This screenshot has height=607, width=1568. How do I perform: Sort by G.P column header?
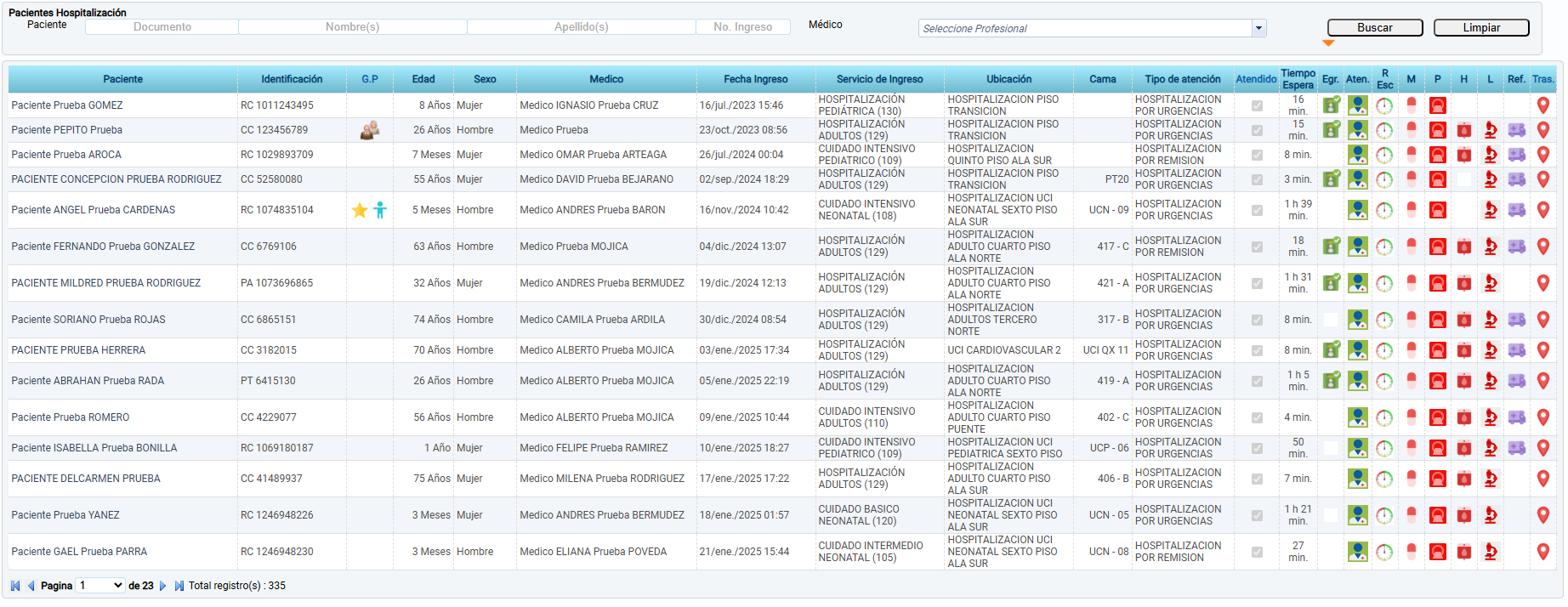coord(370,79)
